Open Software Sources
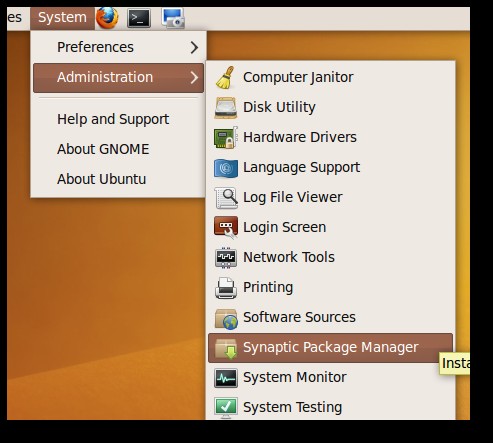This screenshot has height=443, width=493. pyautogui.click(x=330, y=317)
